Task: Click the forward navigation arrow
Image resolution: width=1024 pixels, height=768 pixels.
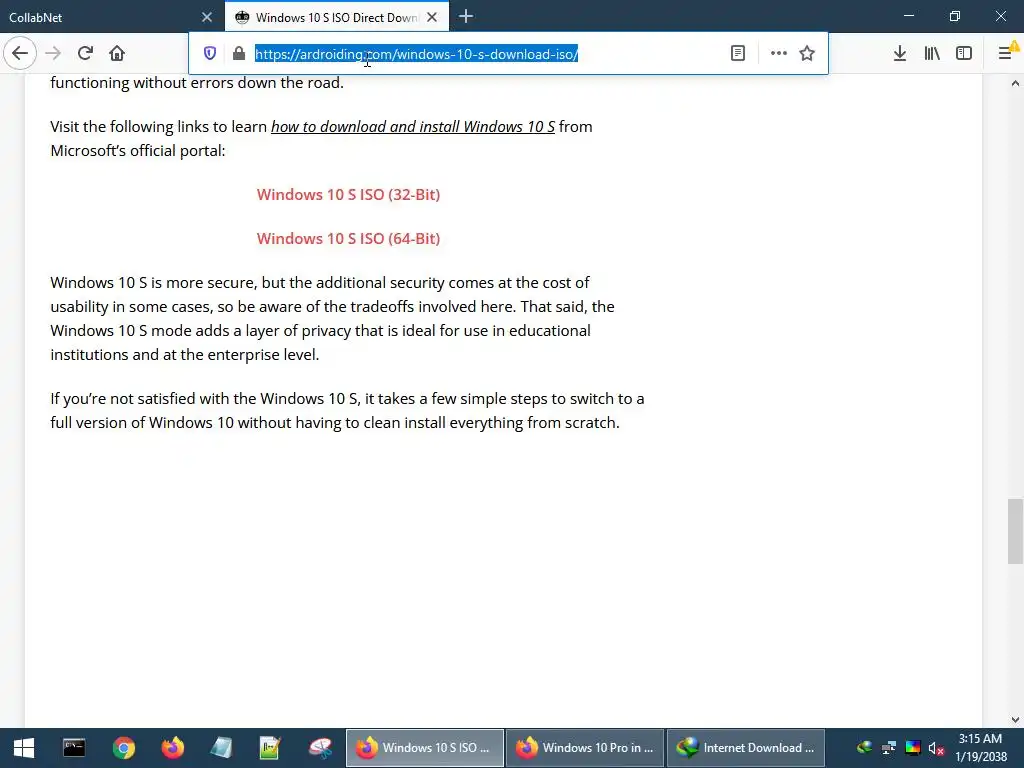Action: click(x=53, y=53)
